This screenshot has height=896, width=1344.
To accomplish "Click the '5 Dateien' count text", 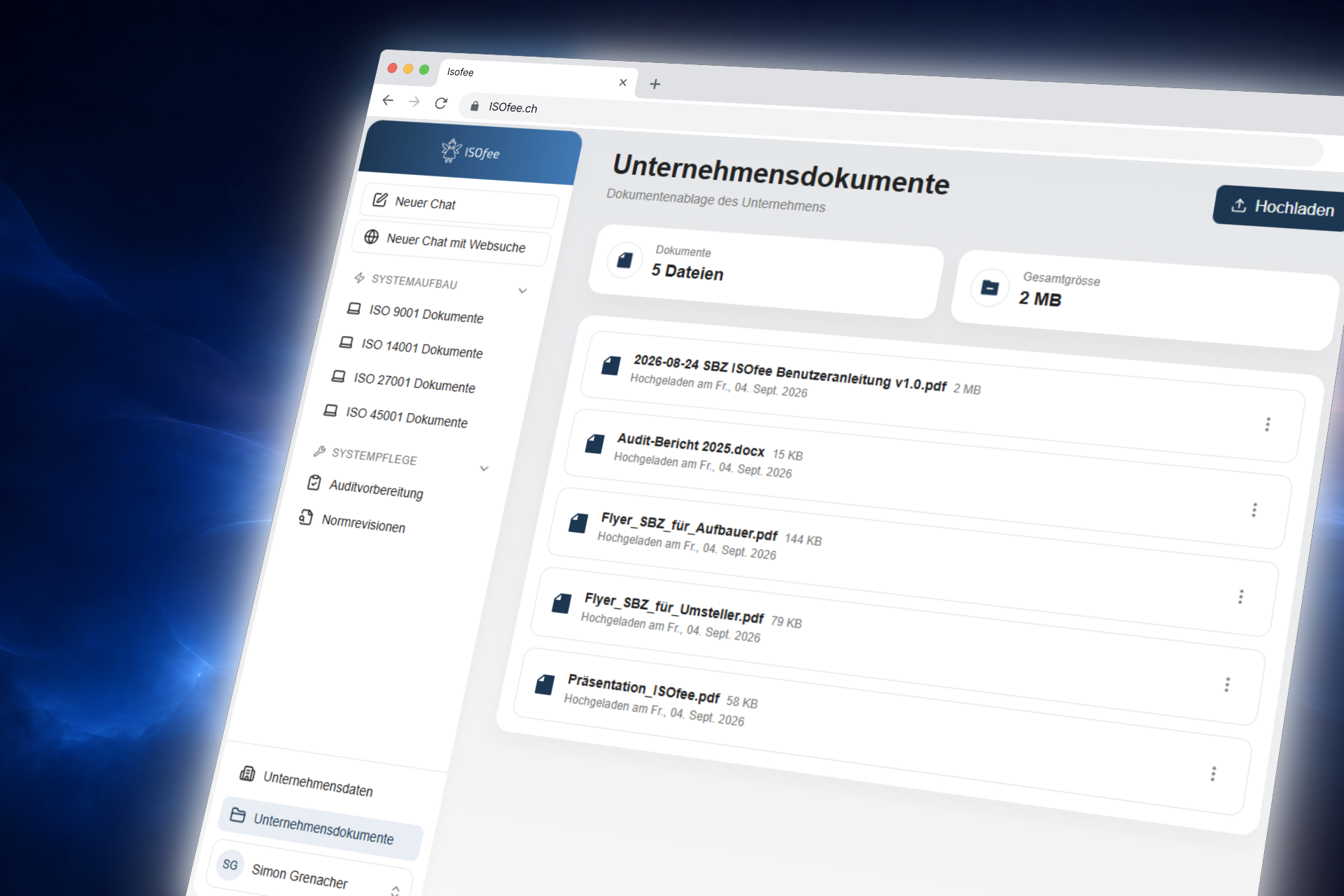I will (687, 272).
